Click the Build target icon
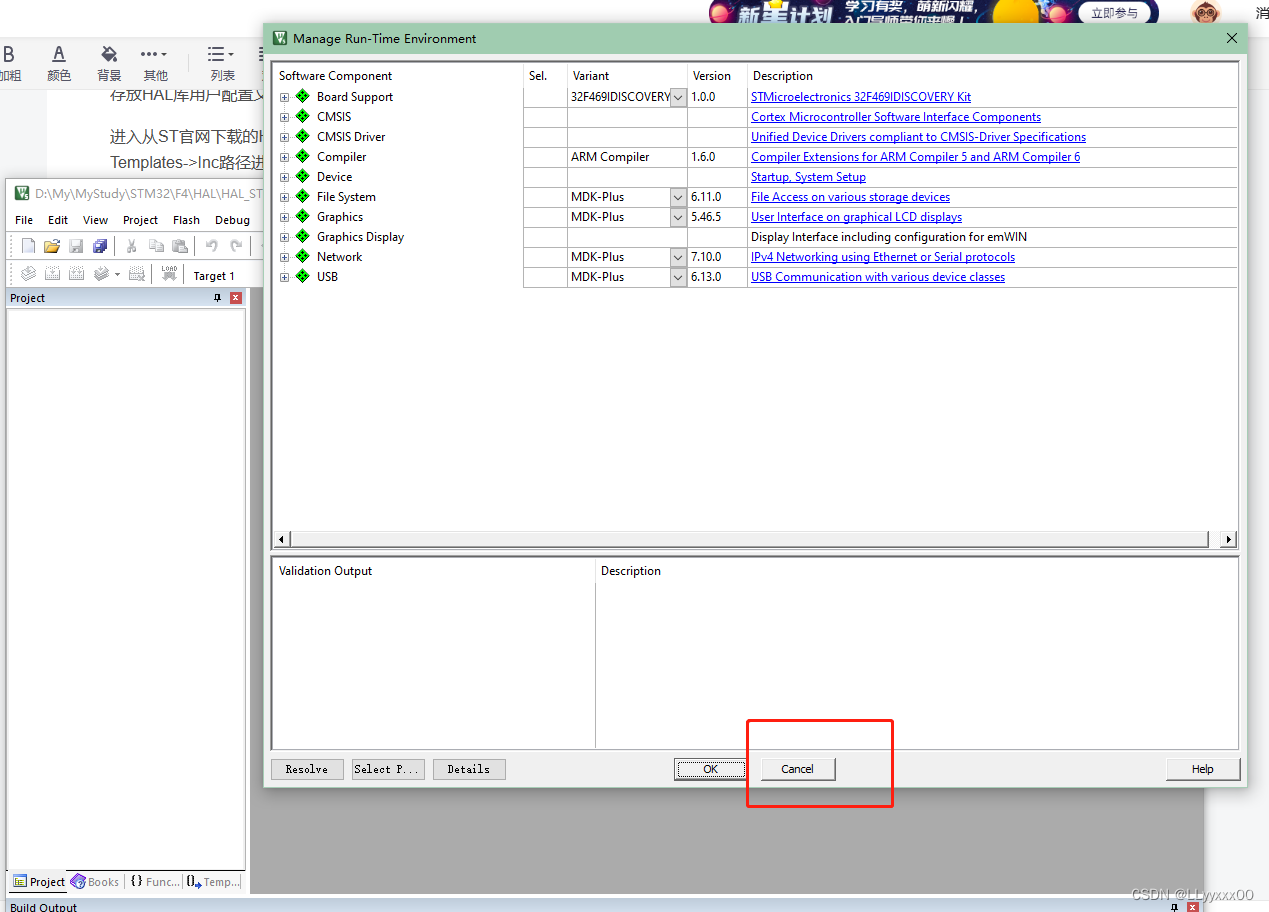 click(52, 274)
